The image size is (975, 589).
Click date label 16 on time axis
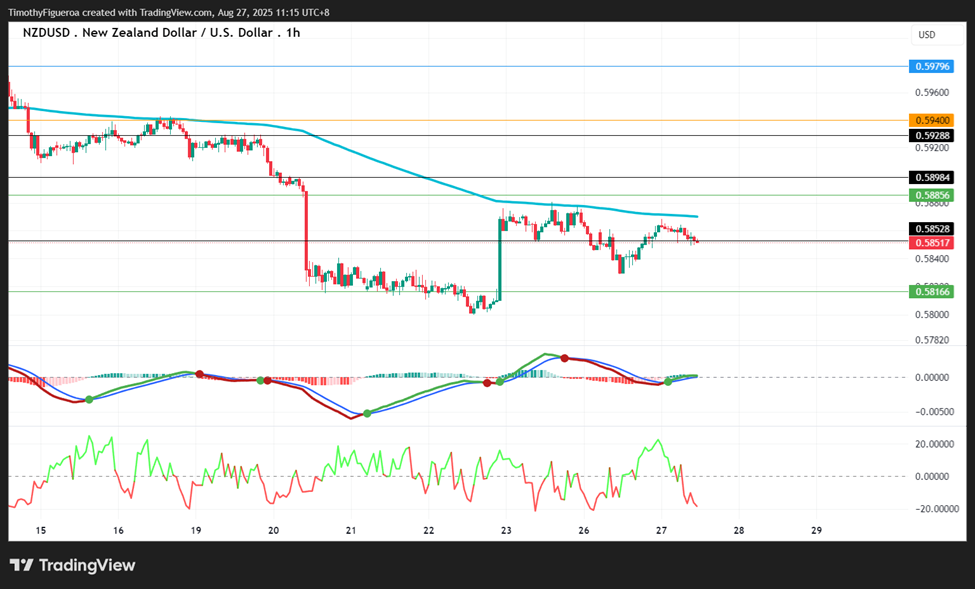[118, 531]
